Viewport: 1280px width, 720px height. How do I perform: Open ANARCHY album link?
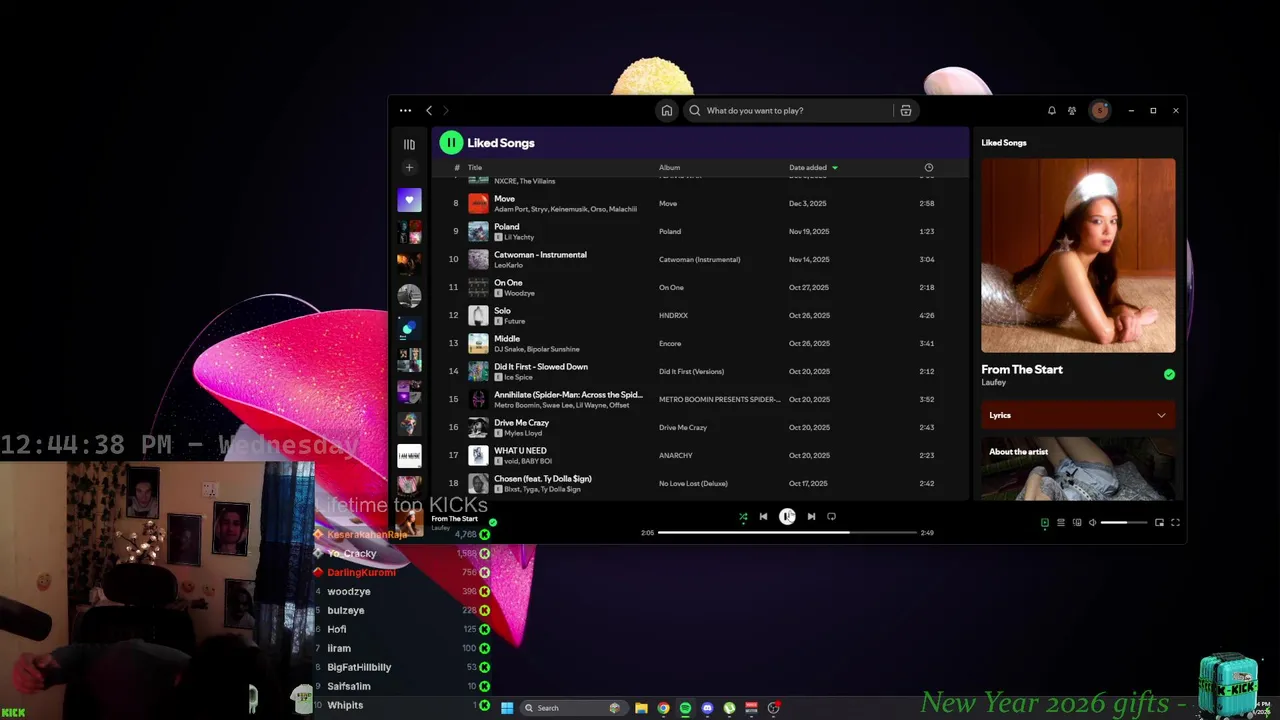point(675,456)
